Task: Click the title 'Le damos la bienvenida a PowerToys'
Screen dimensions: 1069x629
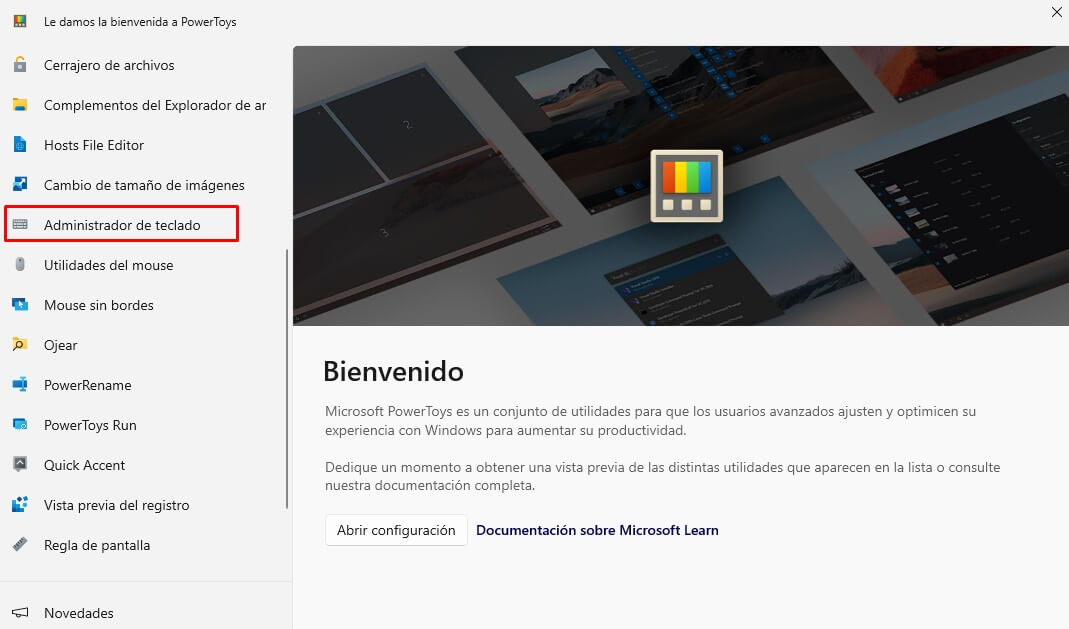Action: [x=140, y=22]
